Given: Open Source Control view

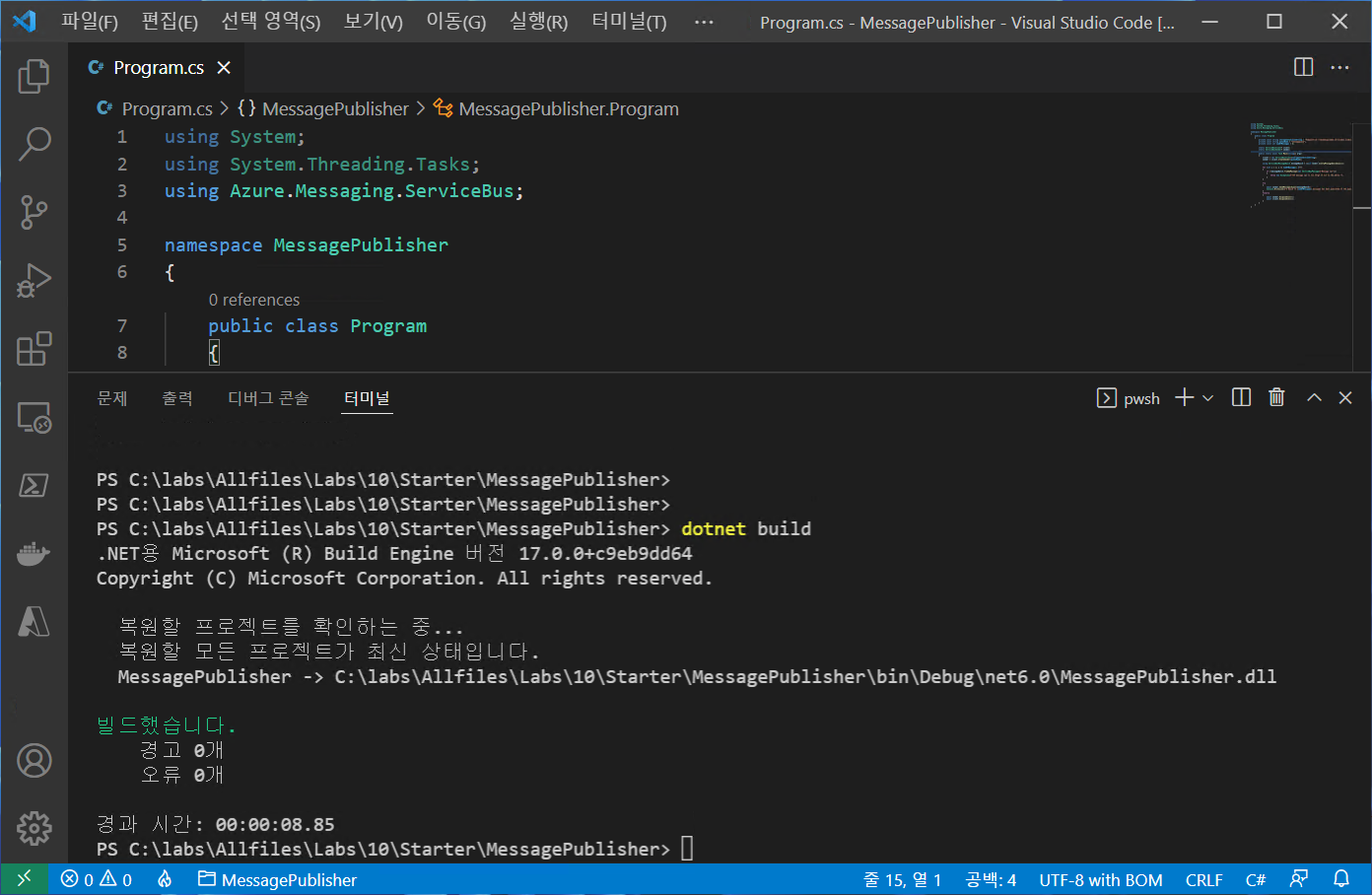Looking at the screenshot, I should 34,212.
